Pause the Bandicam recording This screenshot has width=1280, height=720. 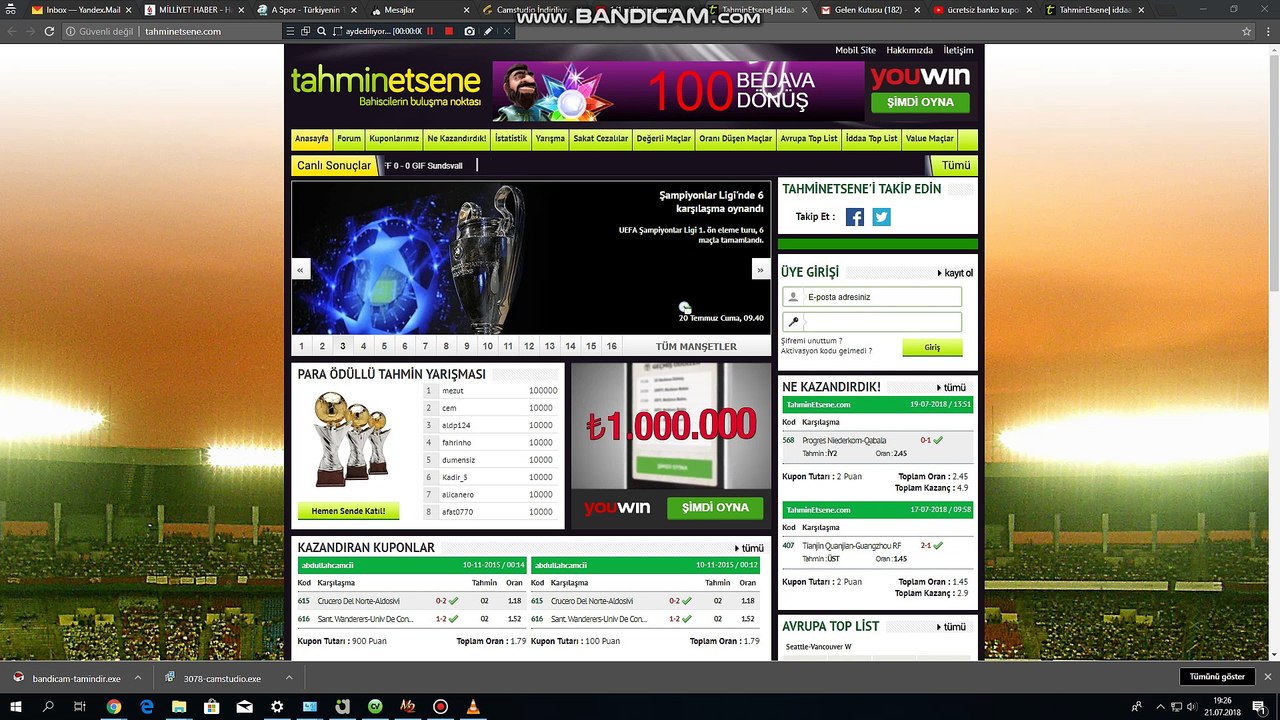click(430, 31)
